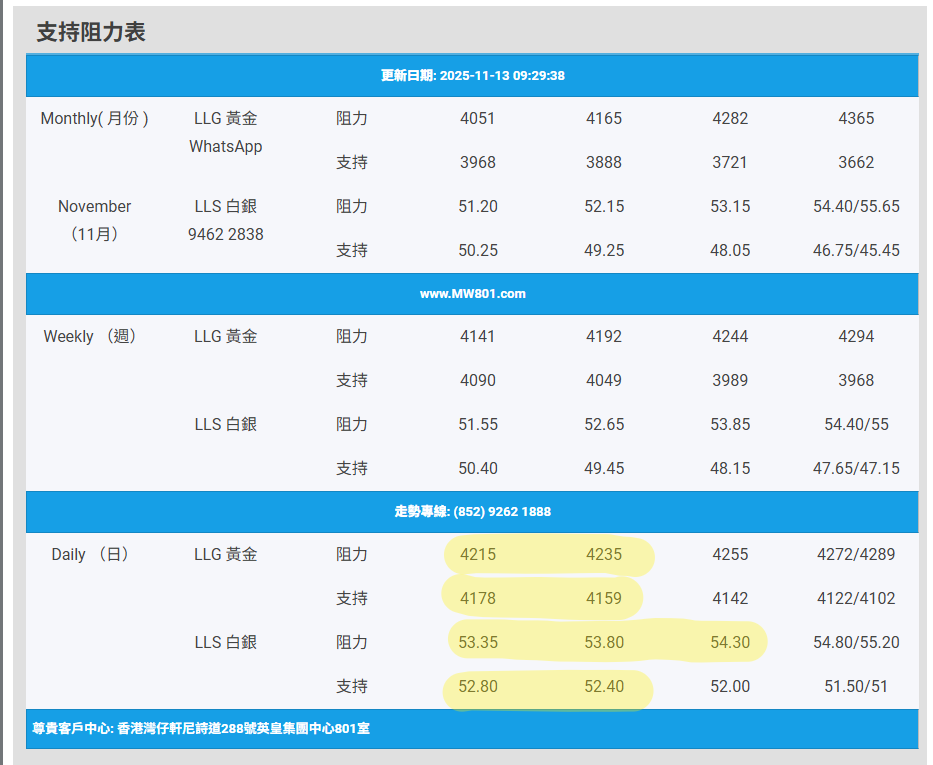The width and height of the screenshot is (933, 765).
Task: Click the monthly silver value 54.40/55.65
Action: 856,206
